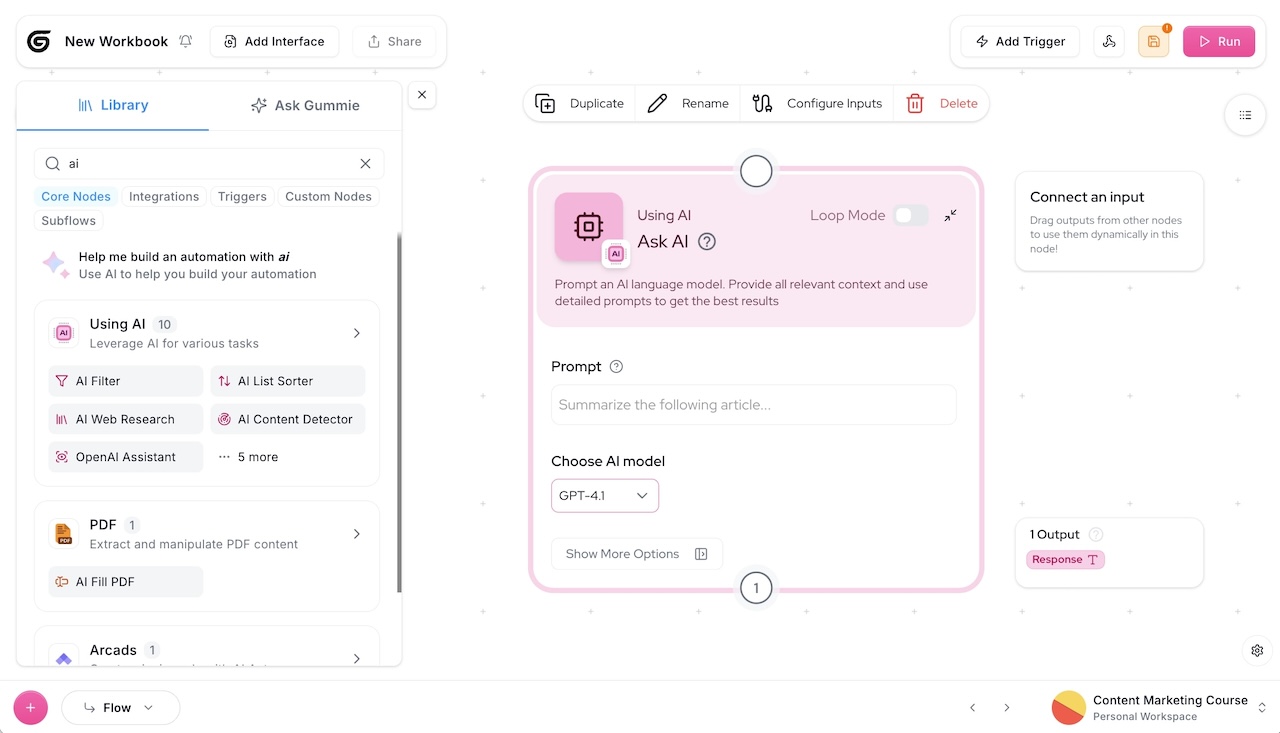The height and width of the screenshot is (733, 1280).
Task: Click the node top input connector
Action: tap(756, 171)
